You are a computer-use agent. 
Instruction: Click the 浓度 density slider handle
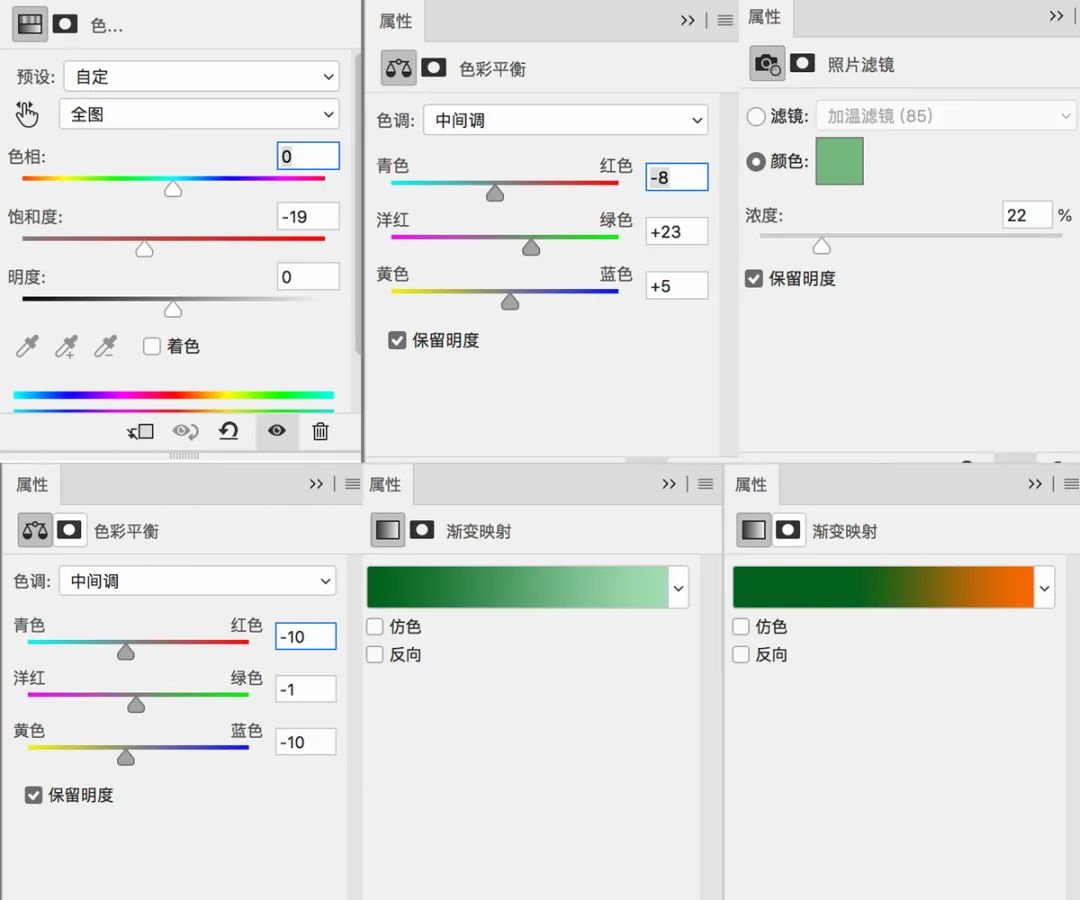(x=821, y=246)
